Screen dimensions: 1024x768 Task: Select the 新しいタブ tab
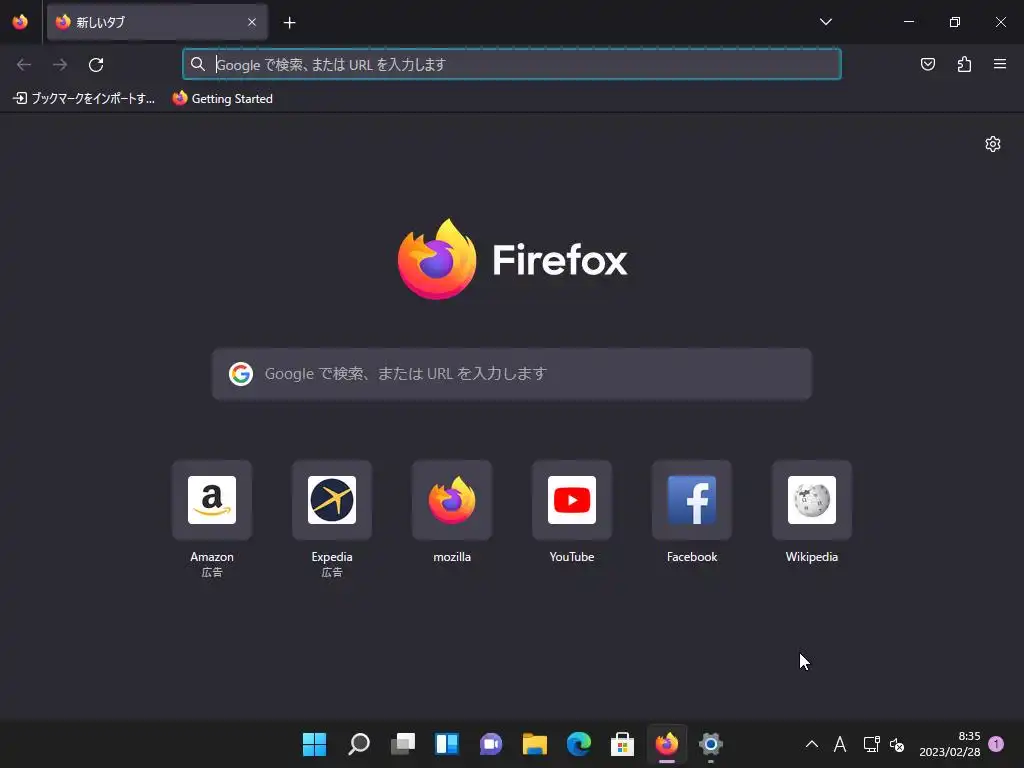pyautogui.click(x=157, y=22)
